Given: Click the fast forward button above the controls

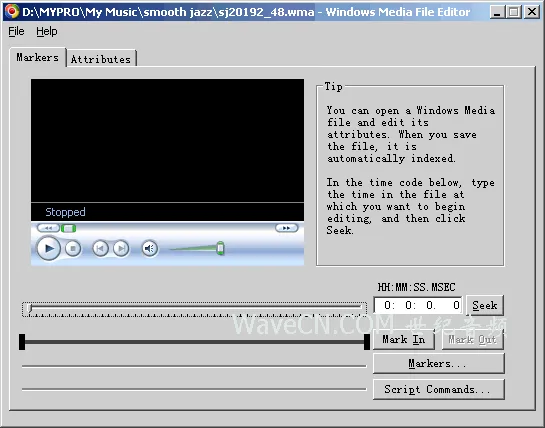Looking at the screenshot, I should pyautogui.click(x=286, y=228).
